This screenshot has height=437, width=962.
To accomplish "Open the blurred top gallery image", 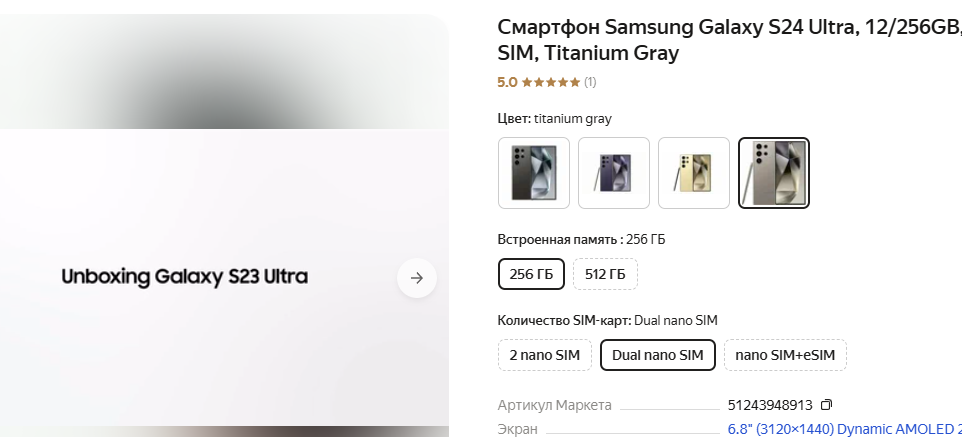I will coord(224,70).
